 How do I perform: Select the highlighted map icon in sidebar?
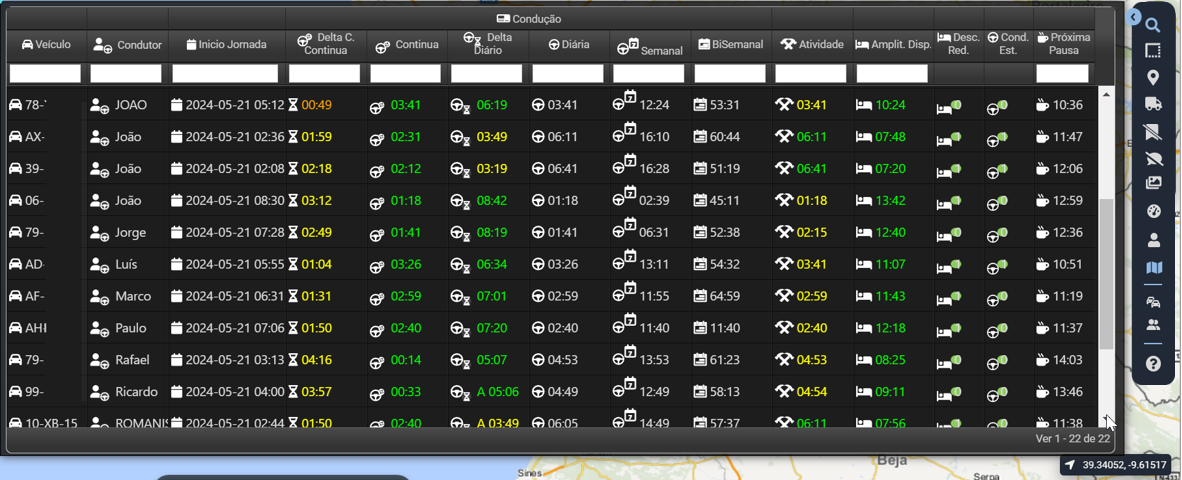1153,268
